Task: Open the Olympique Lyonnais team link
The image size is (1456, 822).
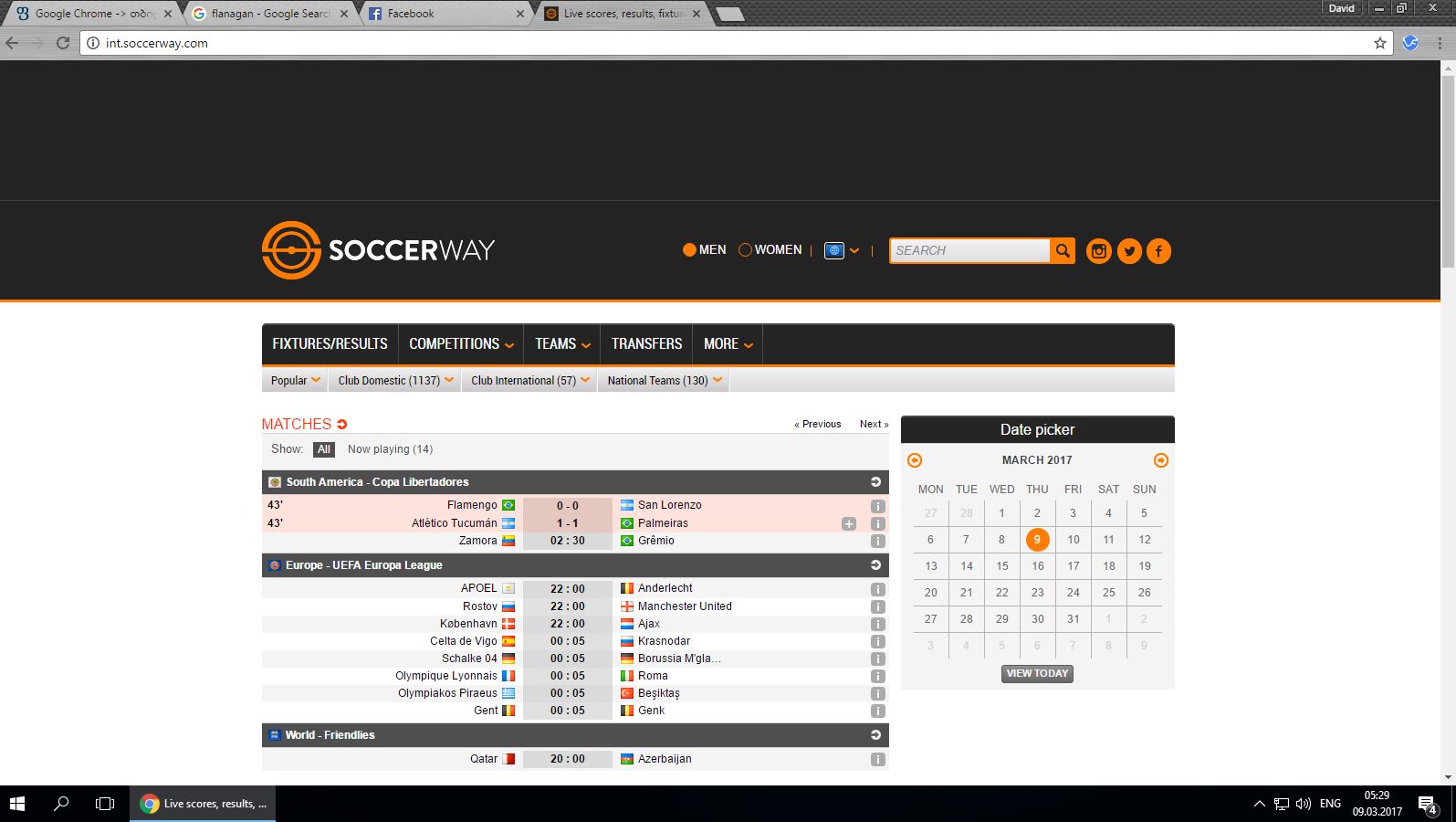Action: (445, 676)
